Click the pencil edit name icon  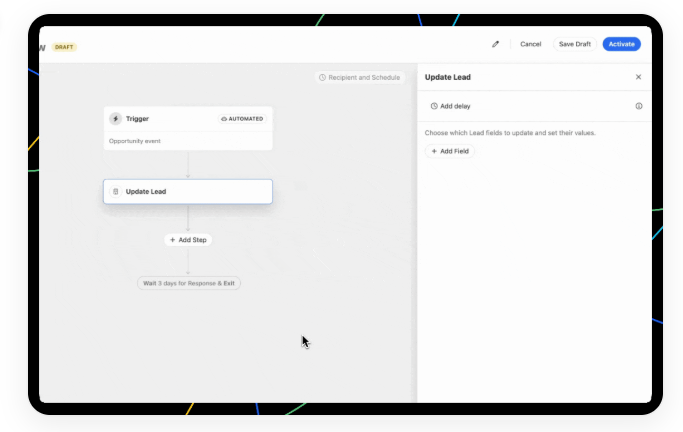[x=495, y=44]
